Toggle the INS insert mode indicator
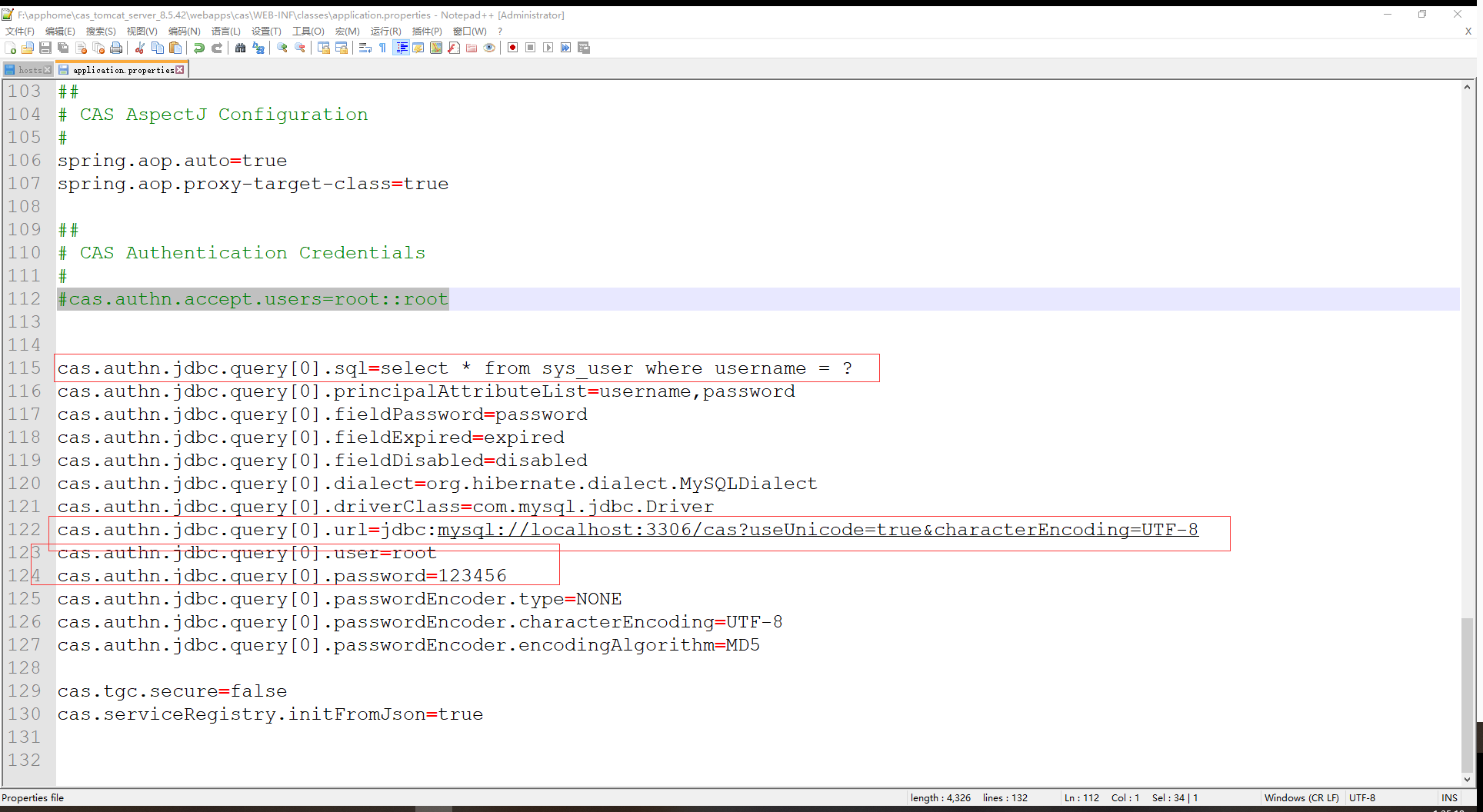 (1449, 797)
